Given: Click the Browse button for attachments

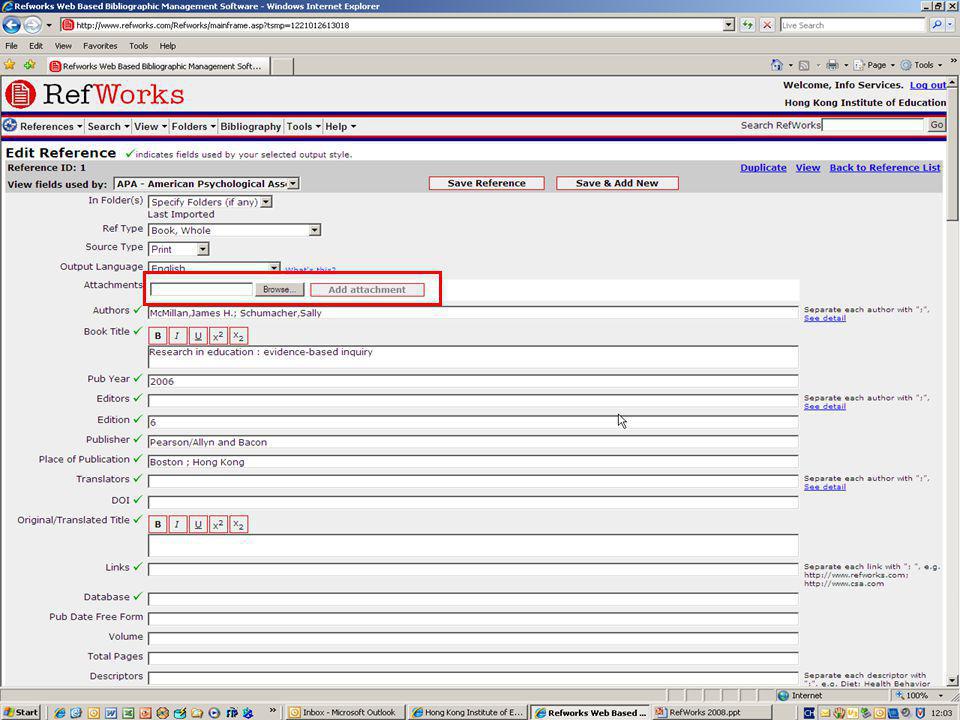Looking at the screenshot, I should click(279, 290).
